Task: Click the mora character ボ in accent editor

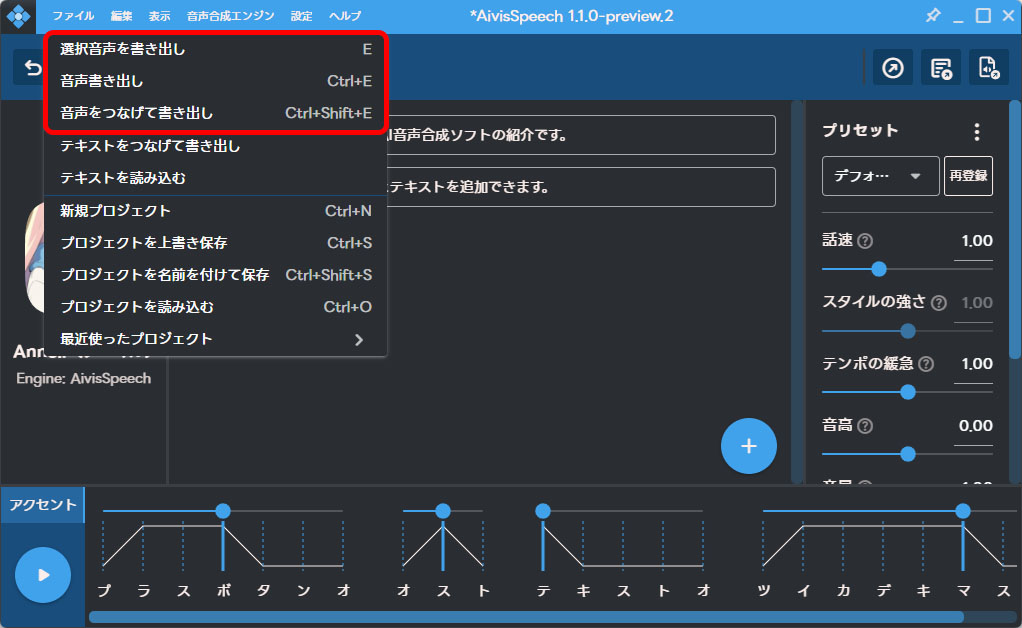Action: [223, 590]
